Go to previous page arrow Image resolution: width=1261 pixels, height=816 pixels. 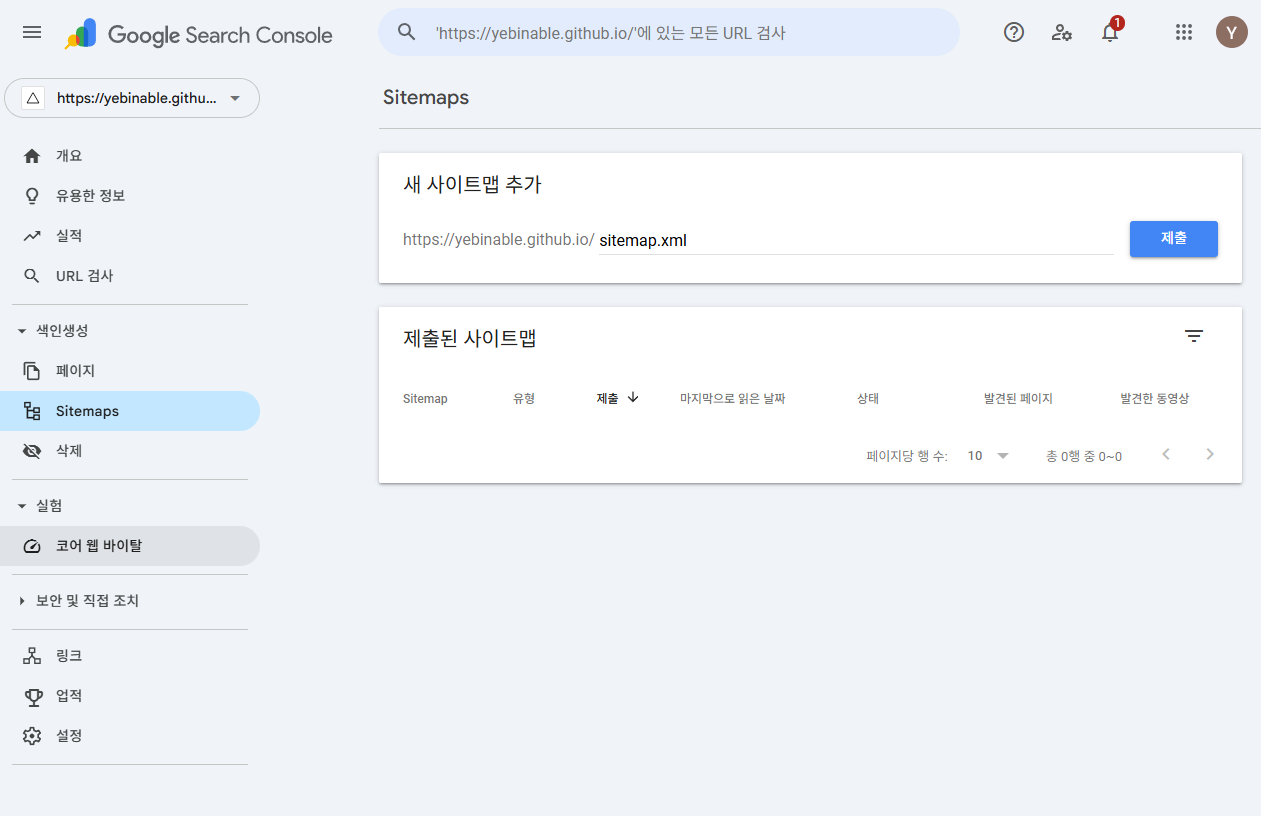[x=1166, y=455]
